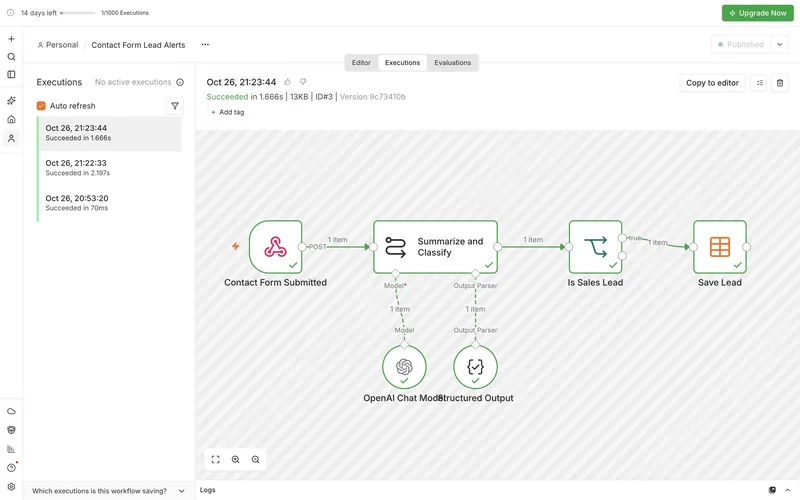
Task: Go to home icon in sidebar
Action: tap(11, 119)
